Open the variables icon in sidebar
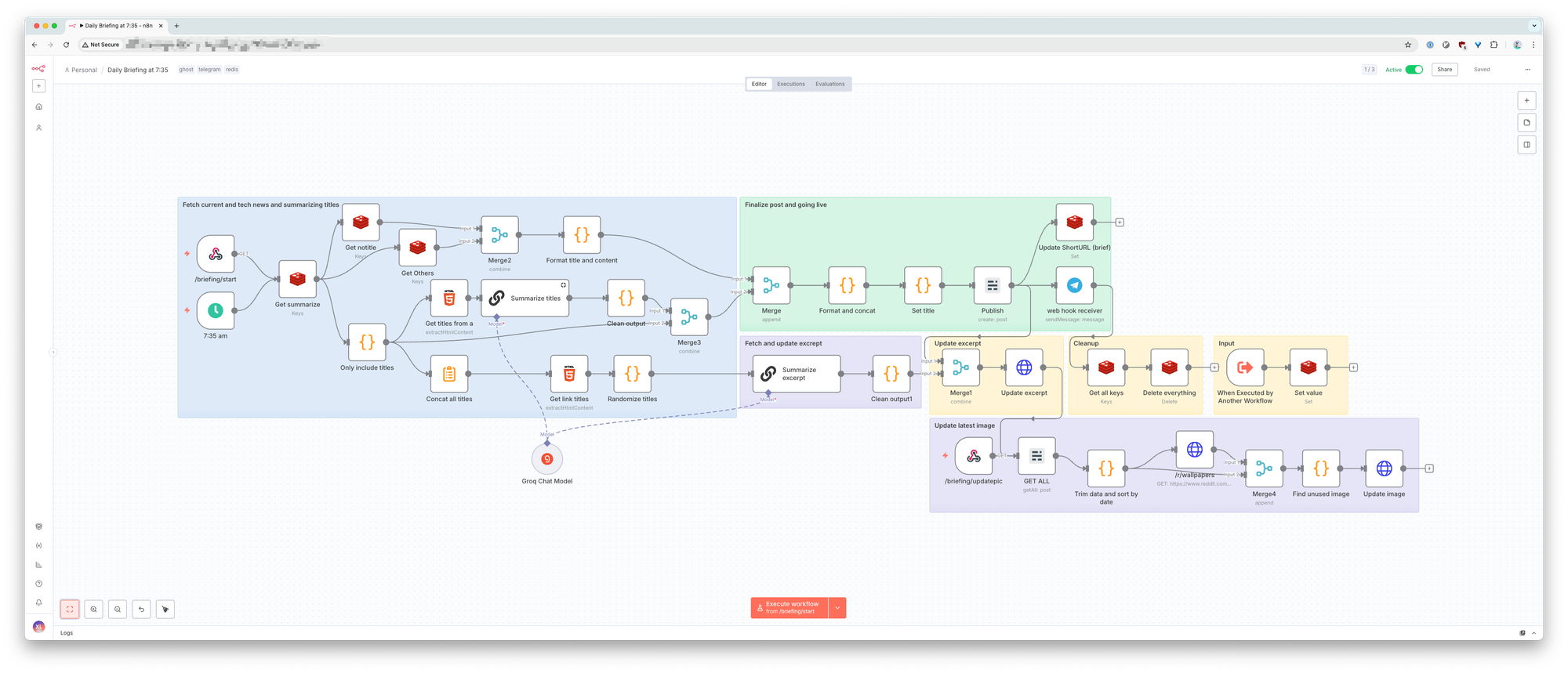This screenshot has height=673, width=1568. [38, 546]
